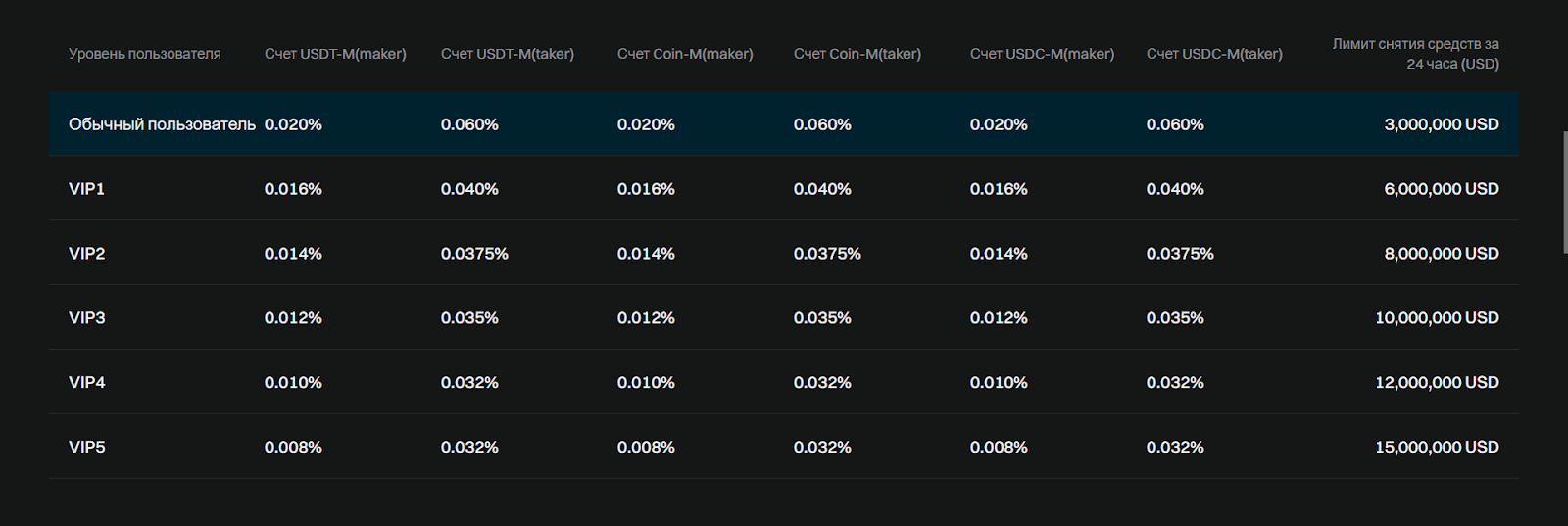Select the VIP3 level row label
This screenshot has height=526, width=1568.
click(x=86, y=318)
